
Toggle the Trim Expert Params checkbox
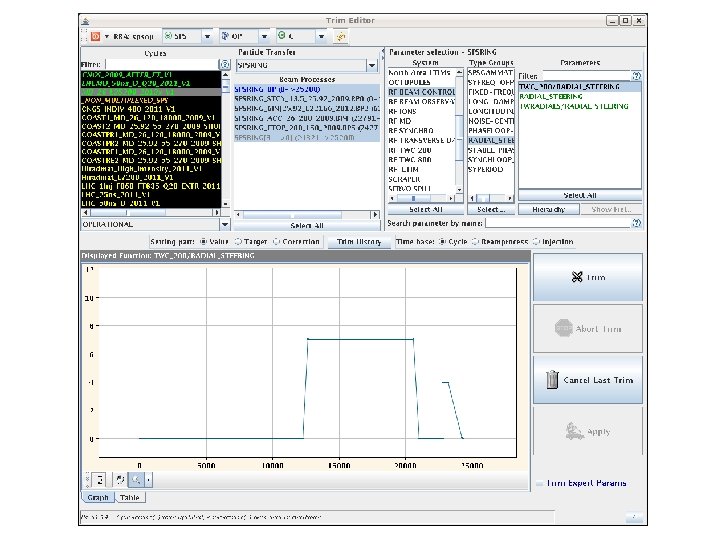(540, 483)
